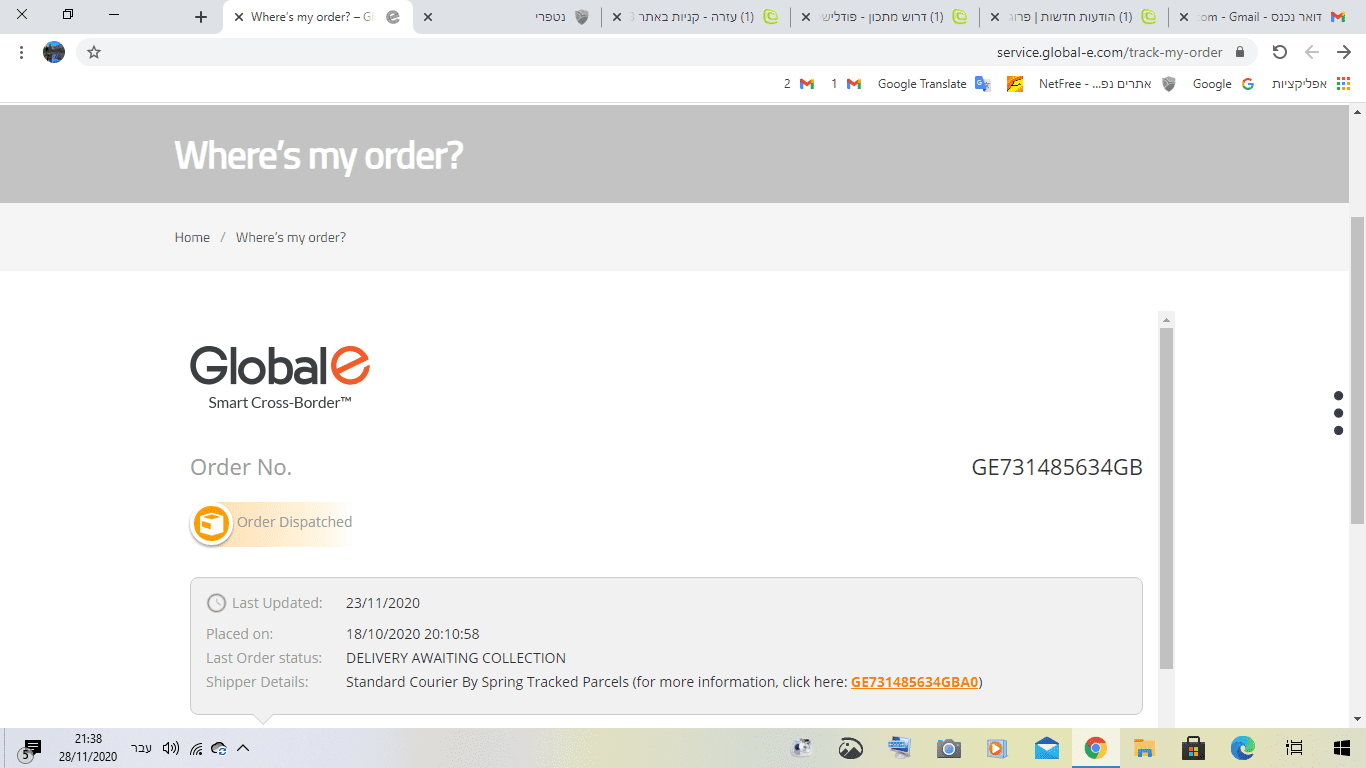Bookmark this page with the star icon
1366x768 pixels.
pyautogui.click(x=94, y=52)
